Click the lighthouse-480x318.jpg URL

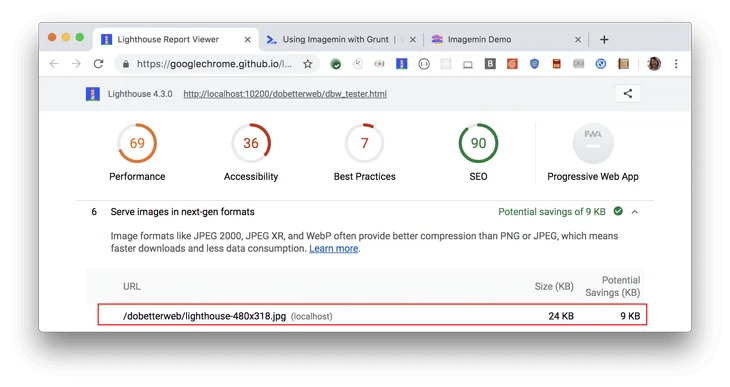click(x=204, y=316)
